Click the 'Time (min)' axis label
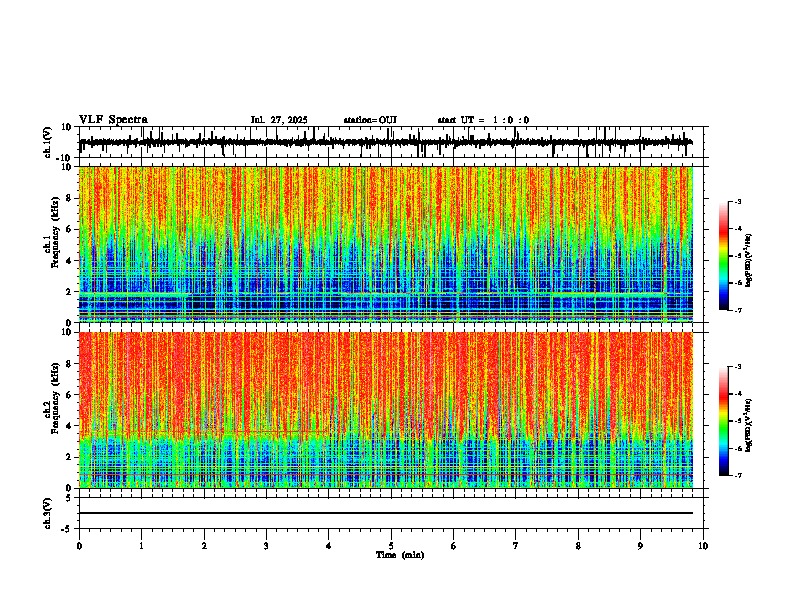This screenshot has width=792, height=612. click(x=400, y=555)
